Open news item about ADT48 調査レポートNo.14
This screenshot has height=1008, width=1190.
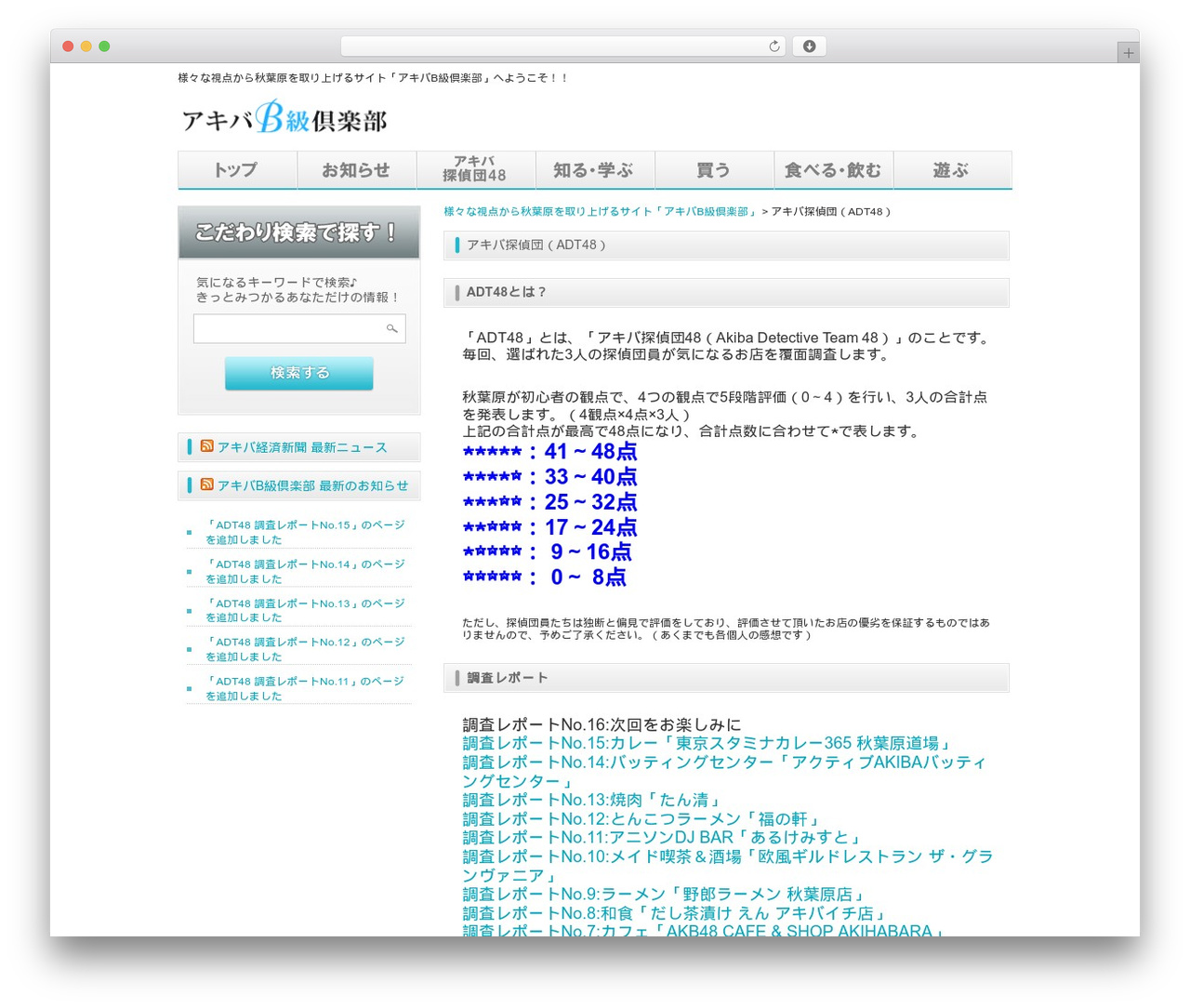pos(305,571)
